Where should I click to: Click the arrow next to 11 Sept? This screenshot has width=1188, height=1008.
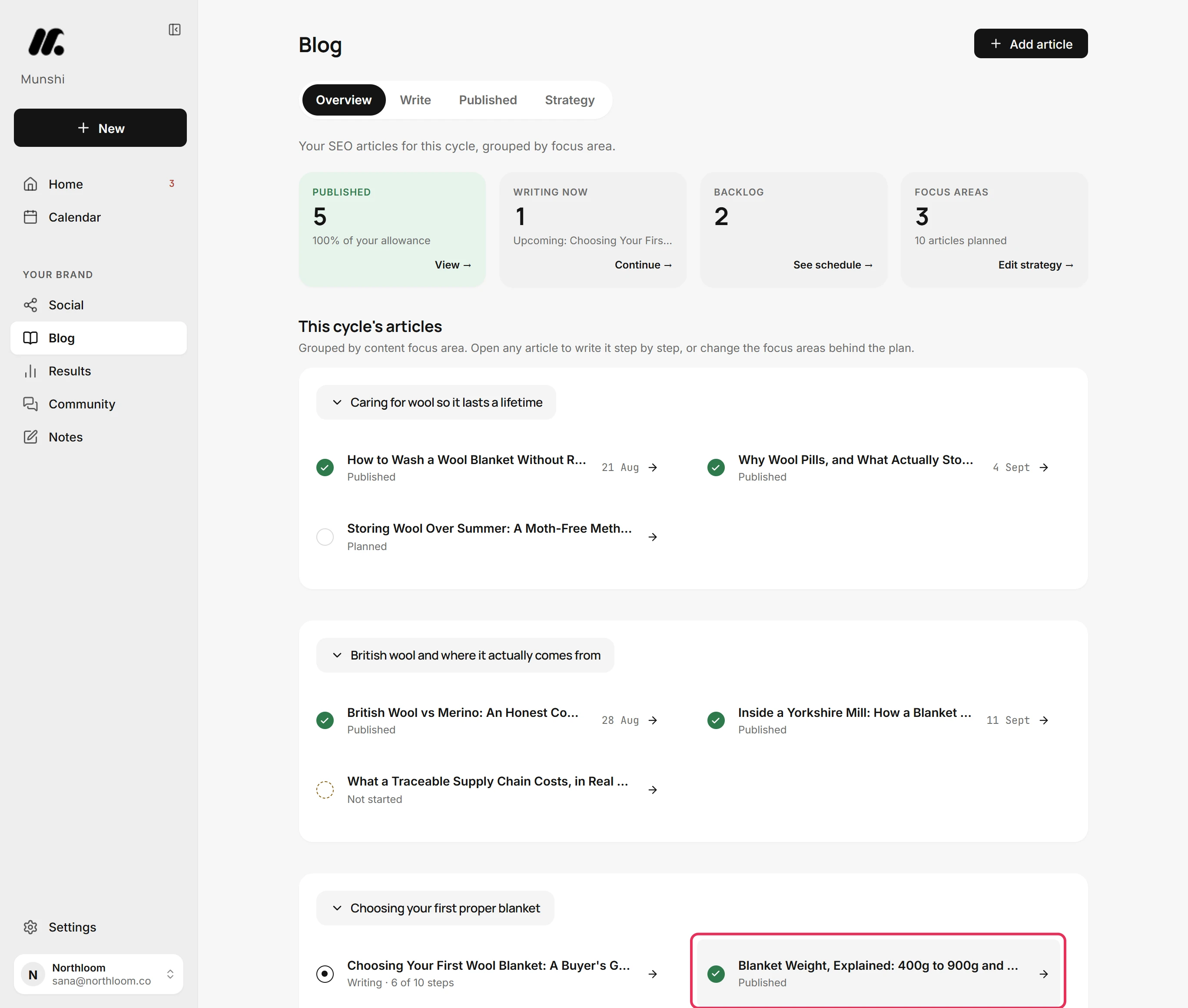click(x=1044, y=720)
